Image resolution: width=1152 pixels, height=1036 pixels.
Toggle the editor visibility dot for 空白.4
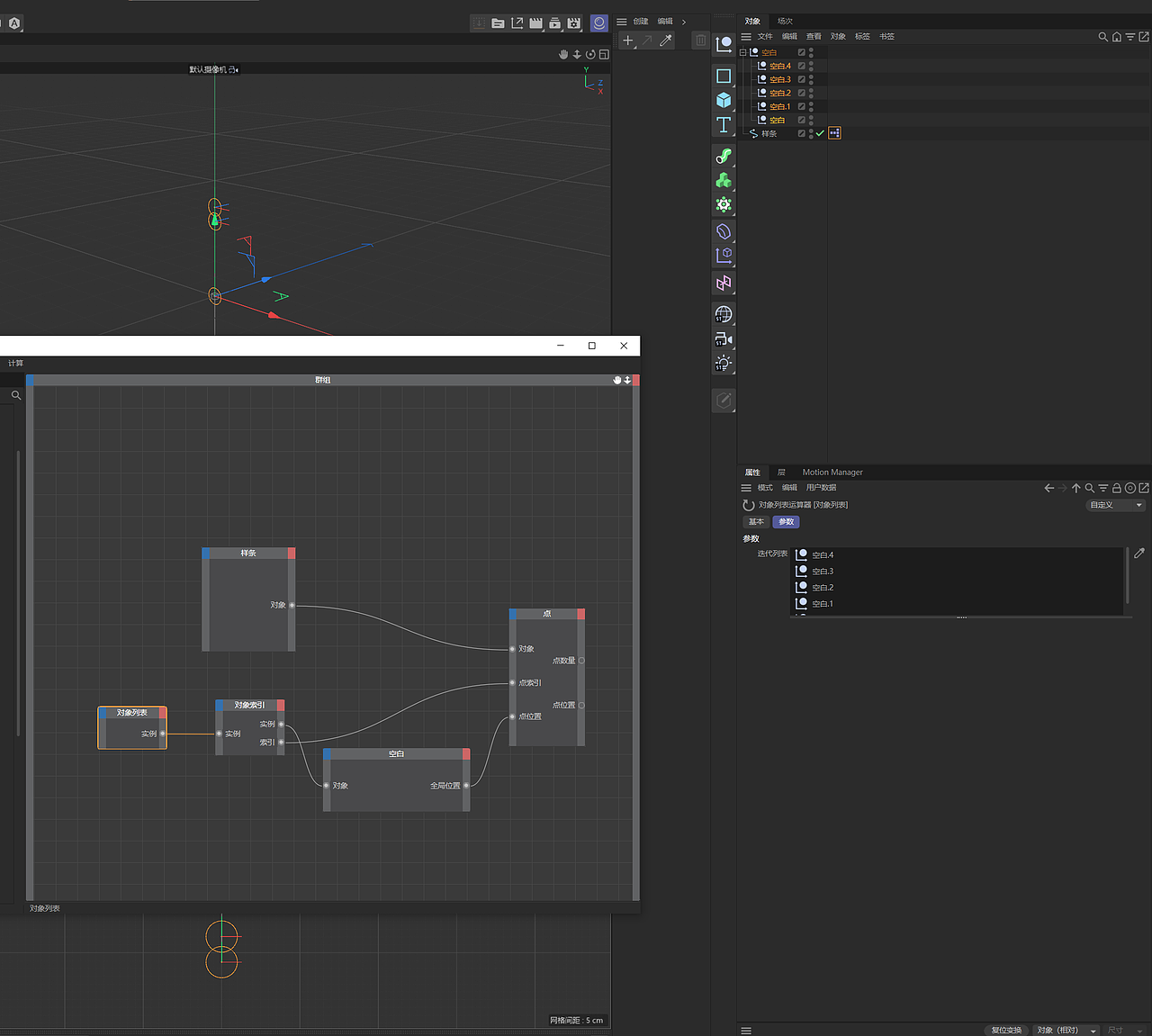pyautogui.click(x=811, y=63)
